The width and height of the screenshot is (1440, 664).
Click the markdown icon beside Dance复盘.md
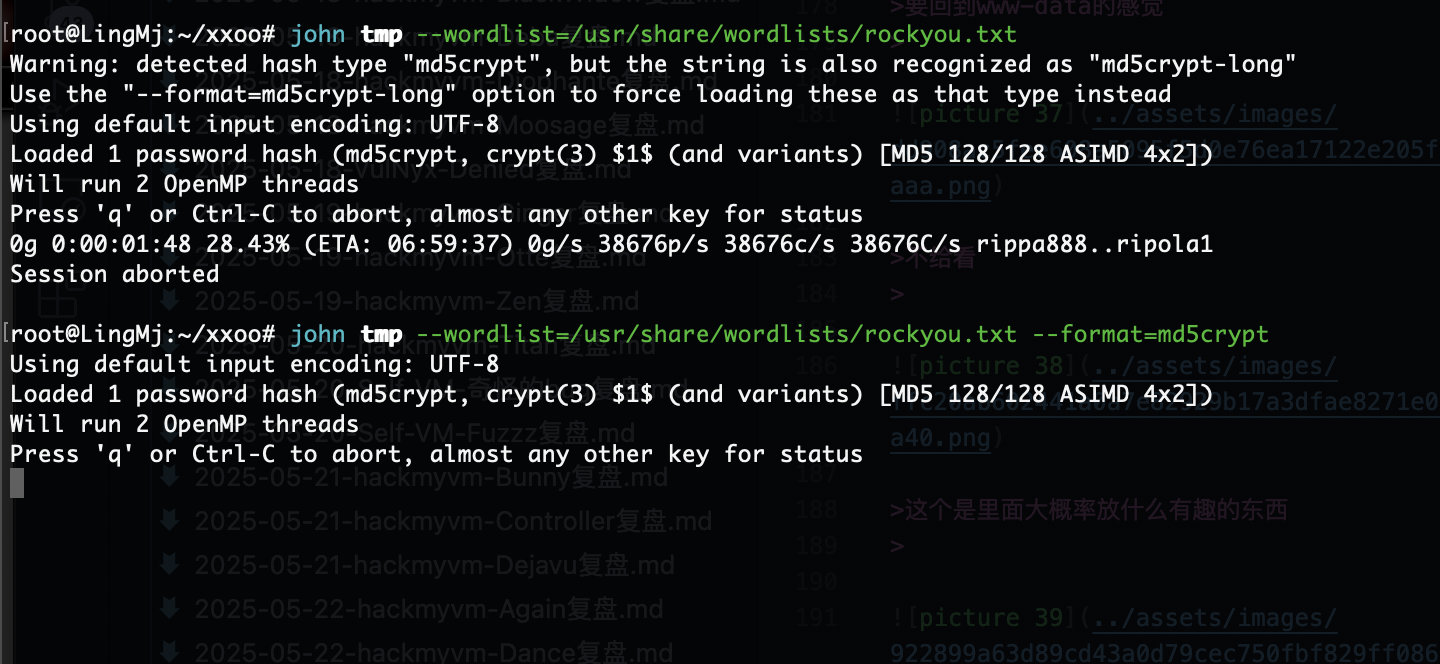pyautogui.click(x=171, y=652)
